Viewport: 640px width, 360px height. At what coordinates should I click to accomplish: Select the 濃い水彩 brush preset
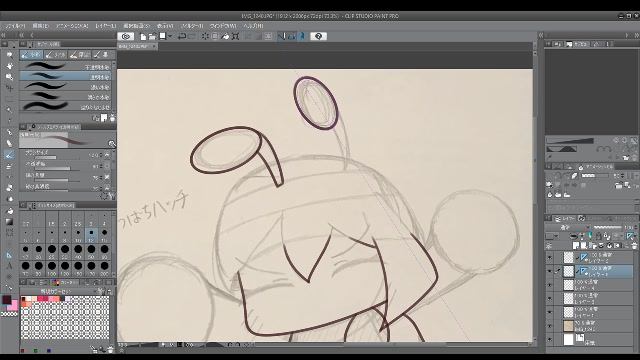pyautogui.click(x=65, y=87)
